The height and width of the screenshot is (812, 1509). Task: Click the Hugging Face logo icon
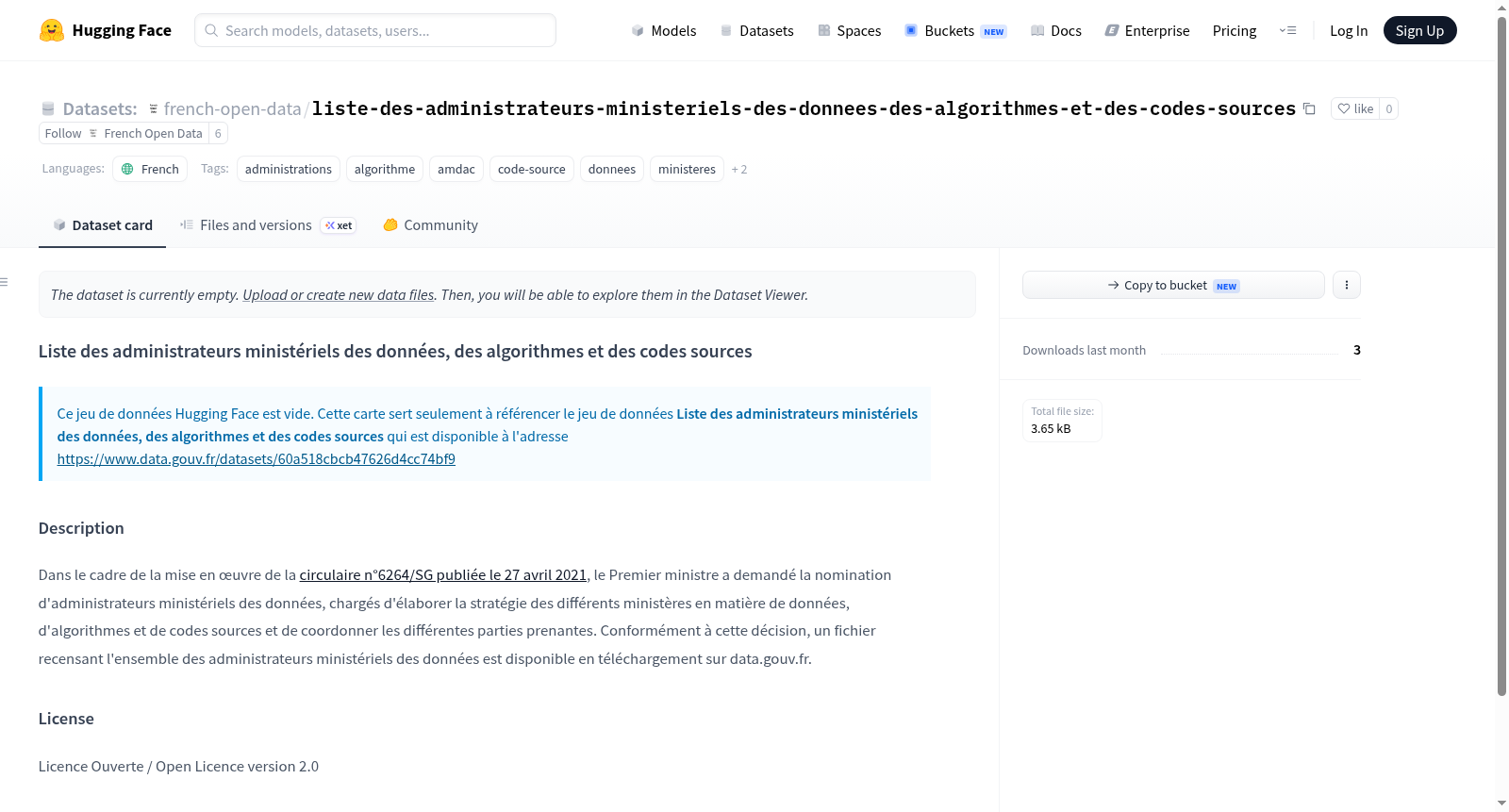click(52, 30)
